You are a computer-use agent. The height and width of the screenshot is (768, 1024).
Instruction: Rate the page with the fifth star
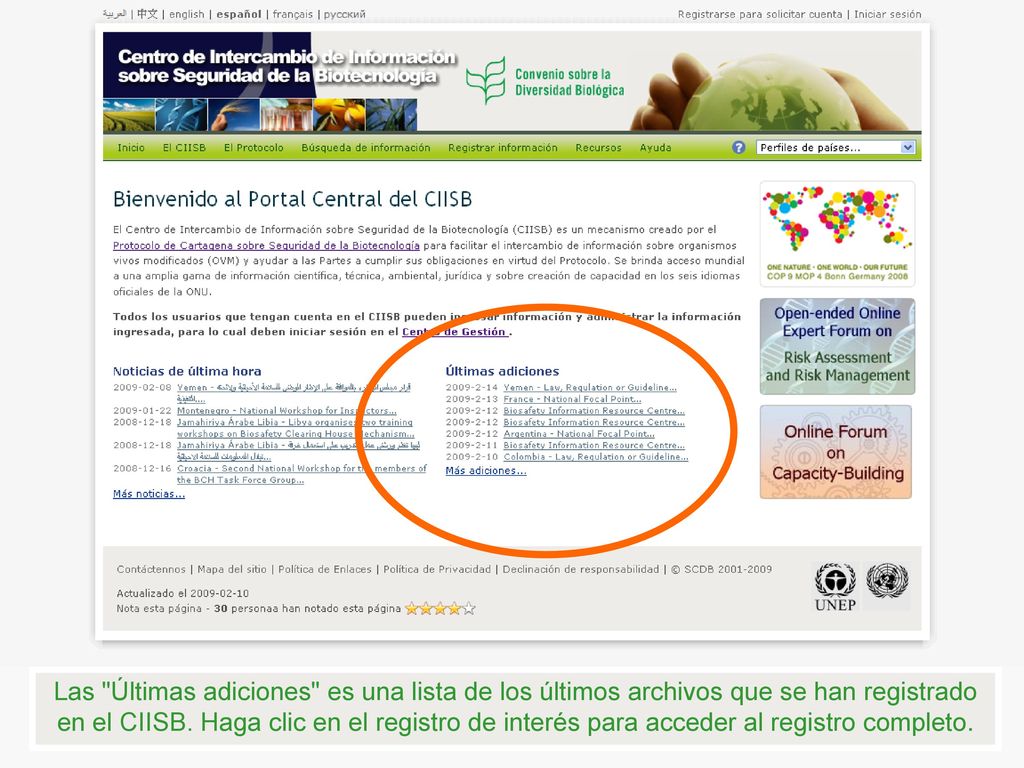coord(469,609)
